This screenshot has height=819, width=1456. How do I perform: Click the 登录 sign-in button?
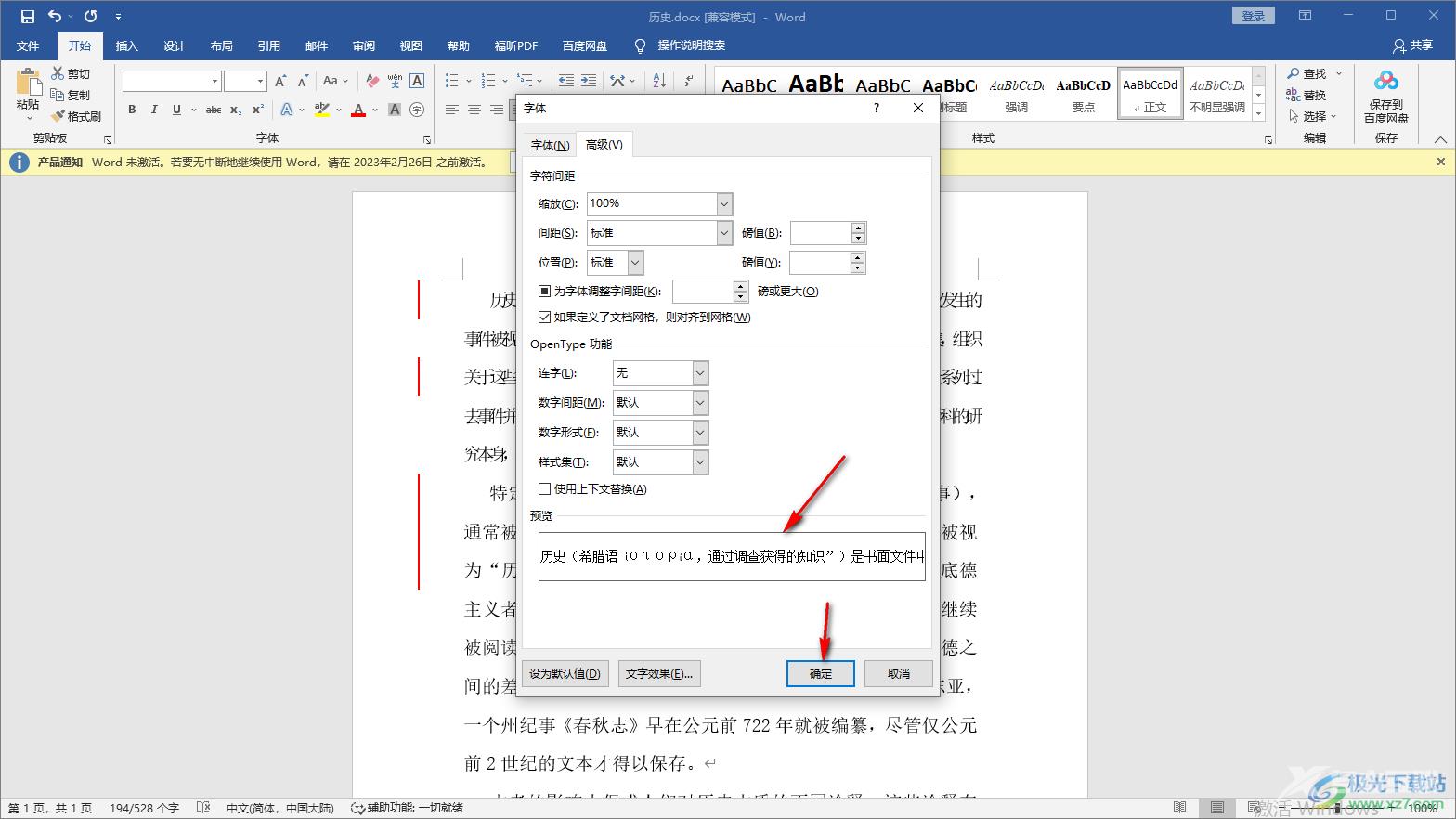pos(1254,16)
